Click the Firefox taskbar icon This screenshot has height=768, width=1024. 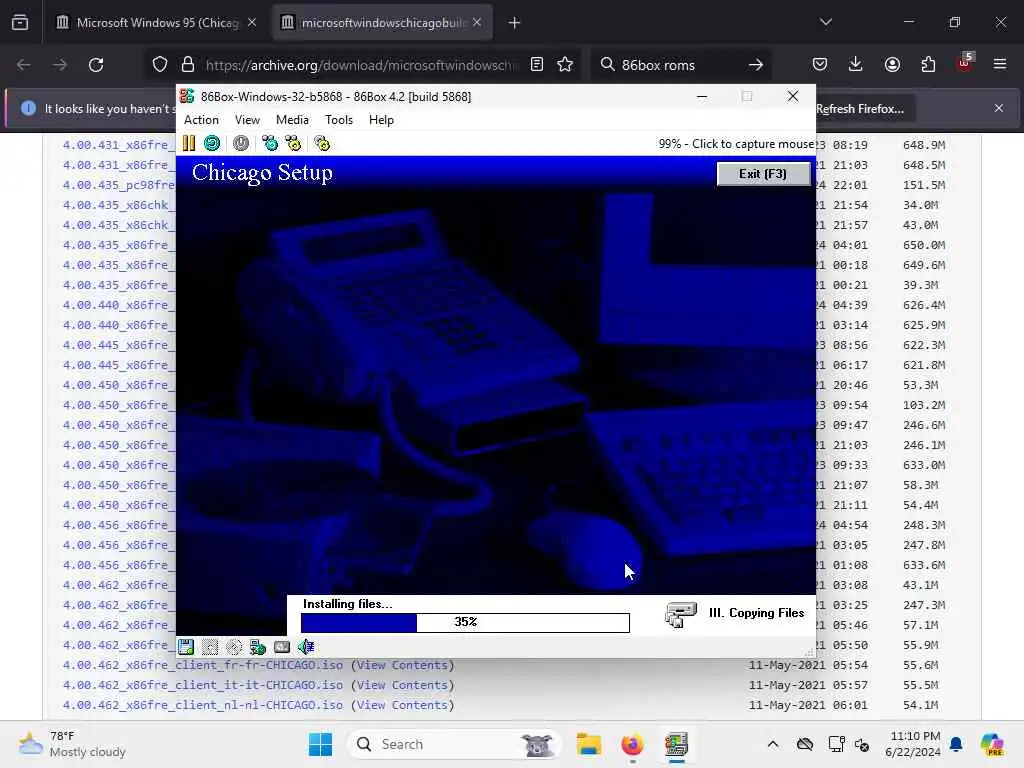(632, 744)
